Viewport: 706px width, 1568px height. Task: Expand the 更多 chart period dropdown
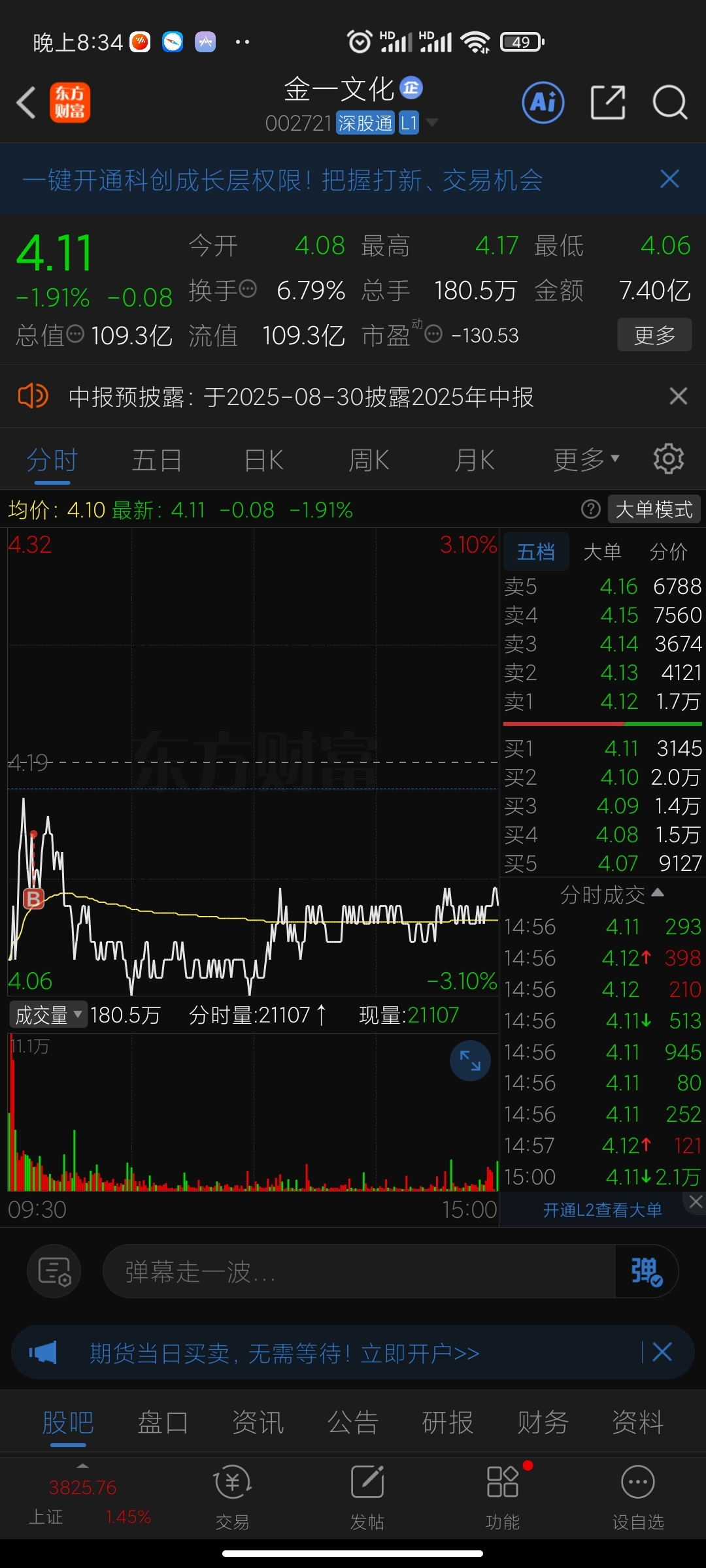[586, 460]
